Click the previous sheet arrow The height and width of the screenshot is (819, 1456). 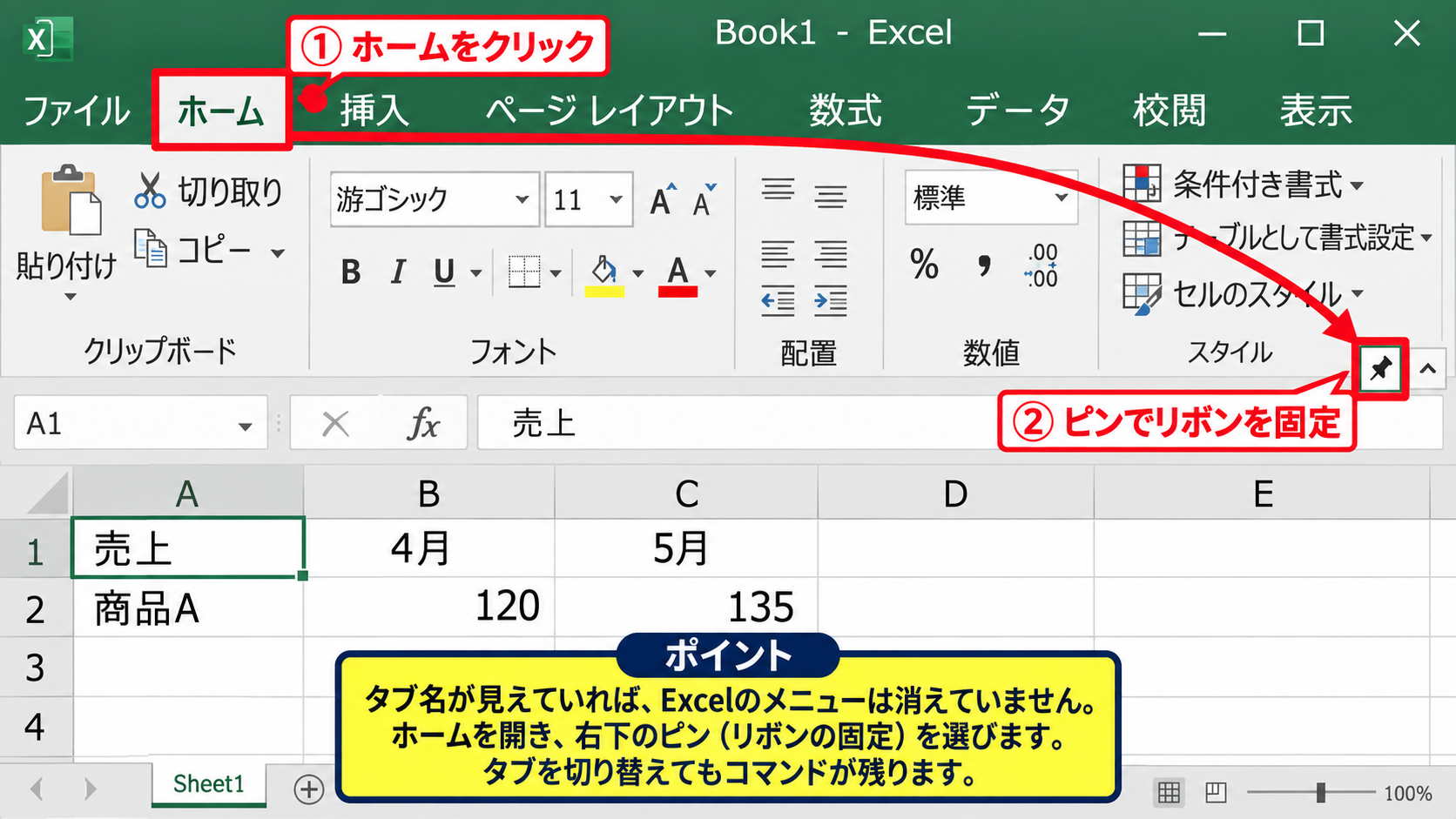click(x=37, y=789)
